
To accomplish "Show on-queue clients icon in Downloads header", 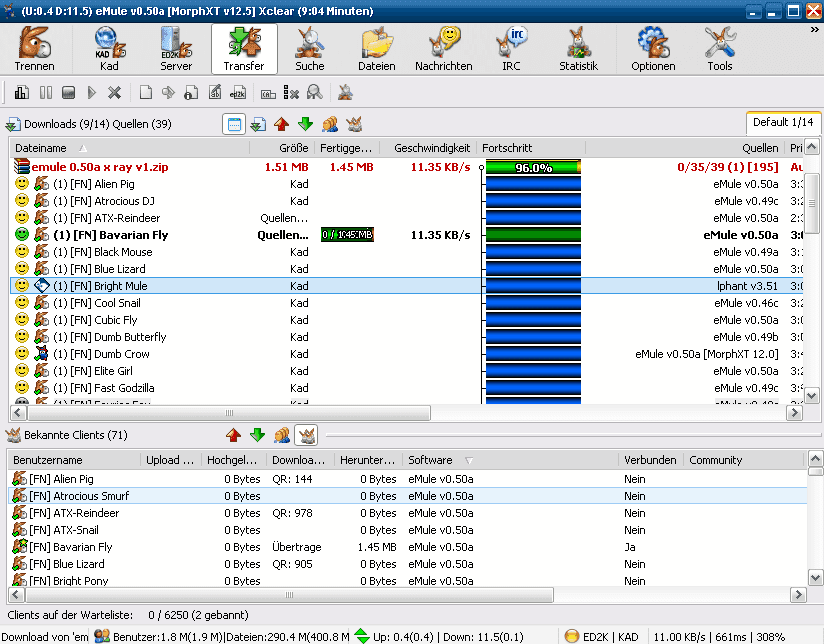I will click(x=329, y=125).
